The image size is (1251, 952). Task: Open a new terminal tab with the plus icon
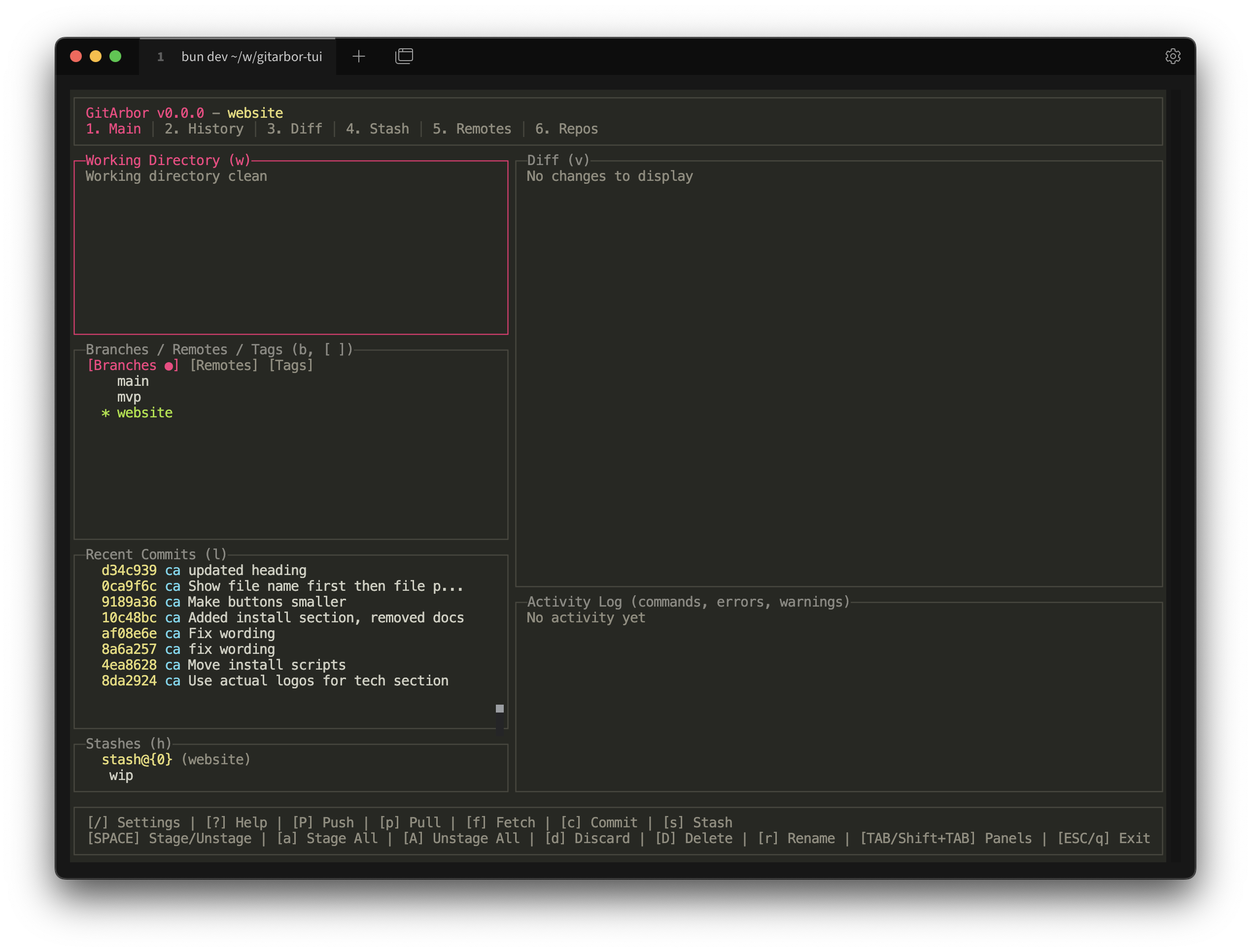point(358,56)
